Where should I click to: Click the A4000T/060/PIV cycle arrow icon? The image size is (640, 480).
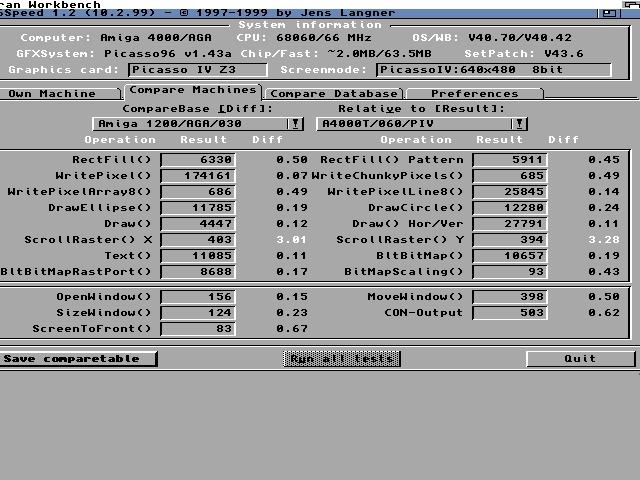click(519, 124)
